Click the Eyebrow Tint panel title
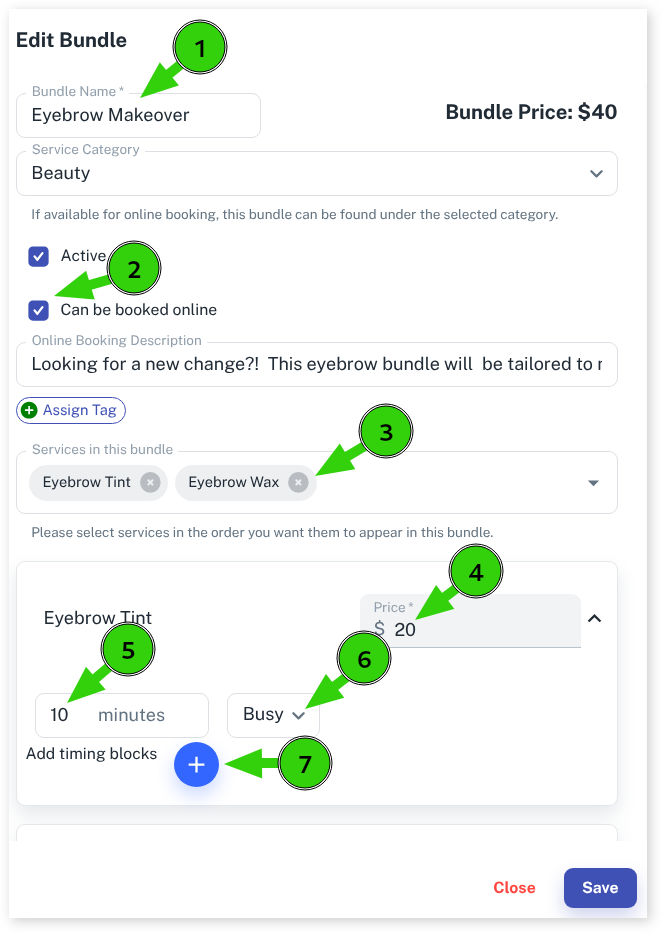The height and width of the screenshot is (933, 662). tap(98, 619)
